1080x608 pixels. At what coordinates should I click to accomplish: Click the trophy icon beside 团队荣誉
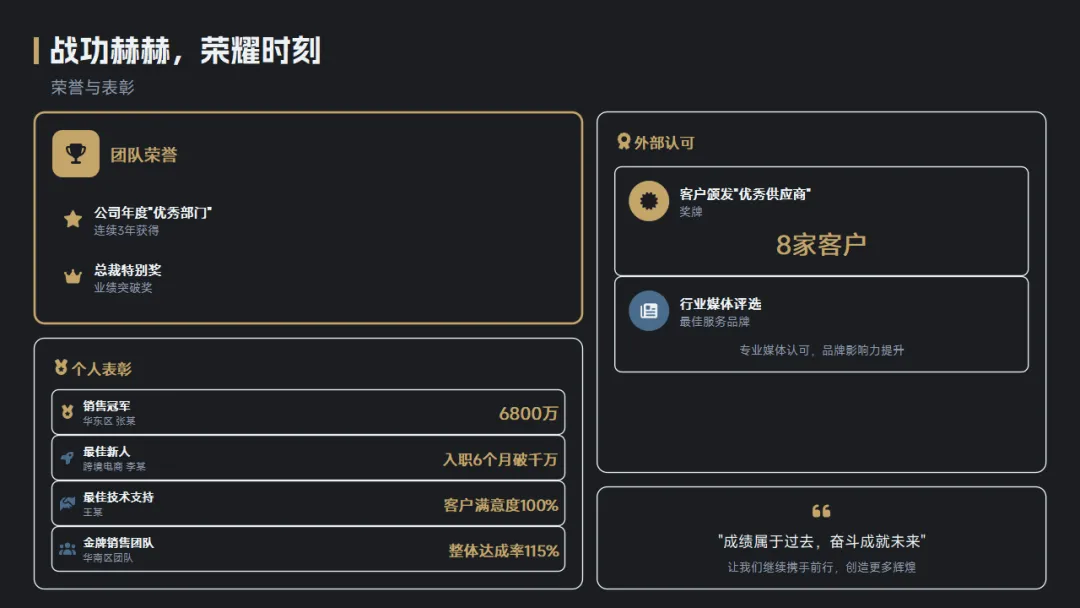(x=76, y=154)
